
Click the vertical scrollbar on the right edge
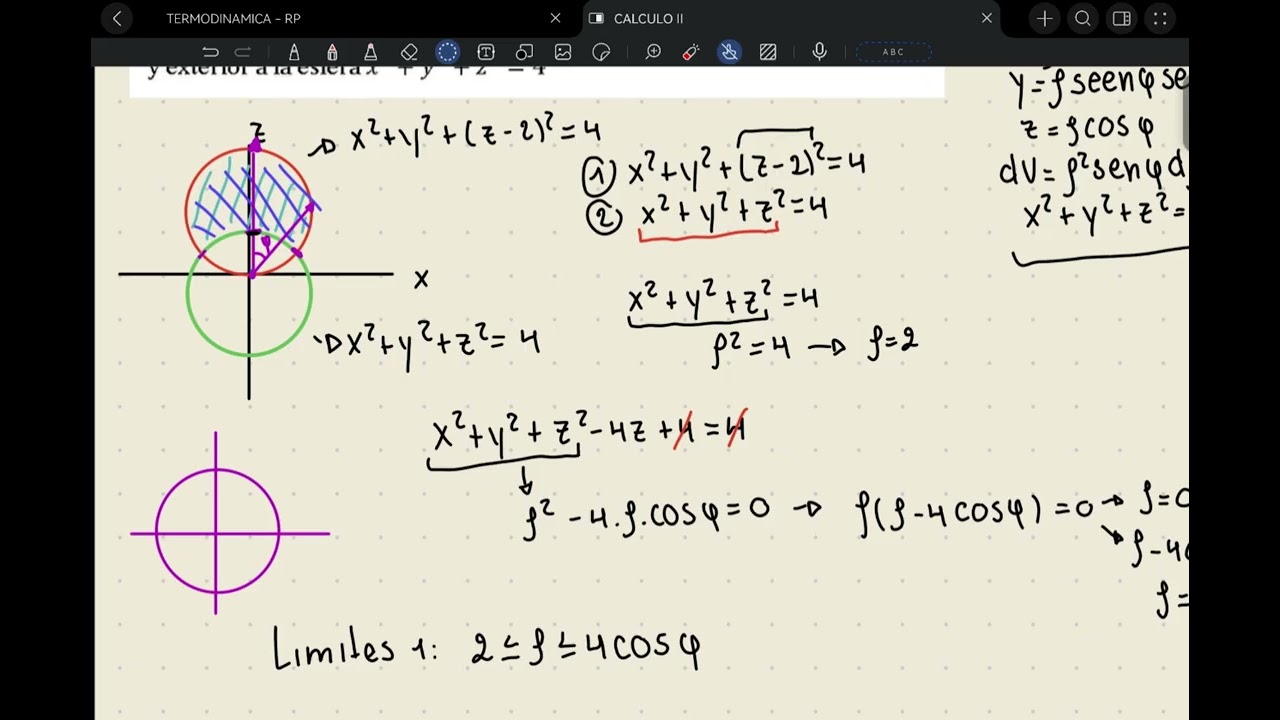click(x=1185, y=110)
